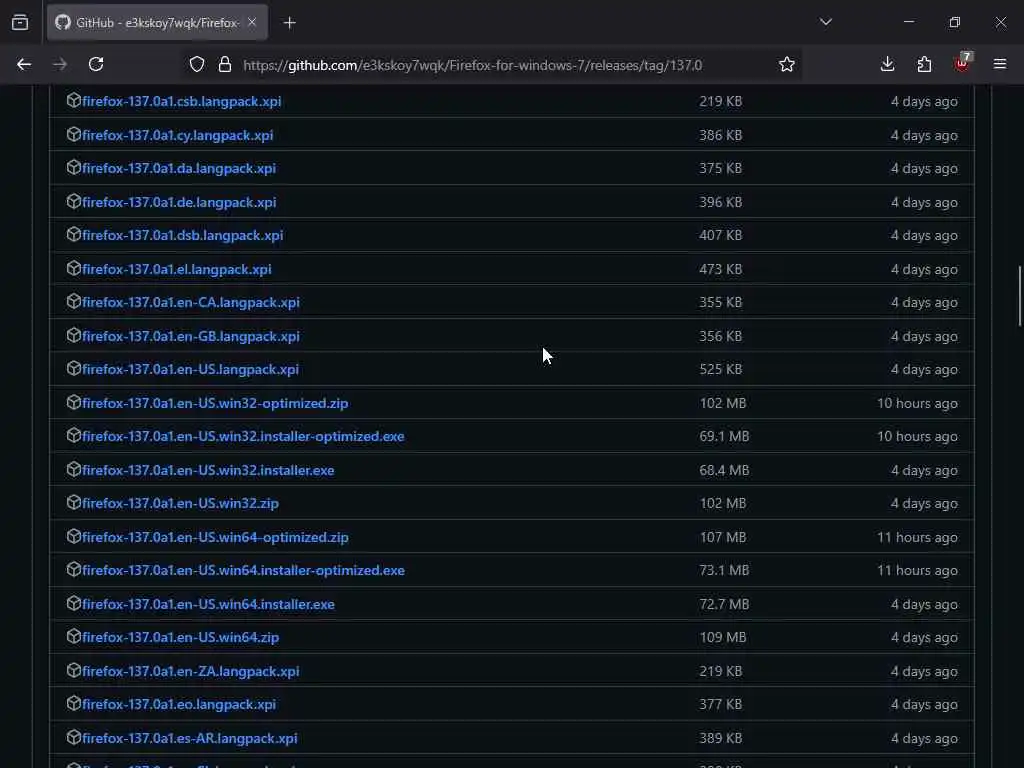Click package icon beside de.langpack.xpi
Image resolution: width=1024 pixels, height=768 pixels.
click(x=74, y=201)
